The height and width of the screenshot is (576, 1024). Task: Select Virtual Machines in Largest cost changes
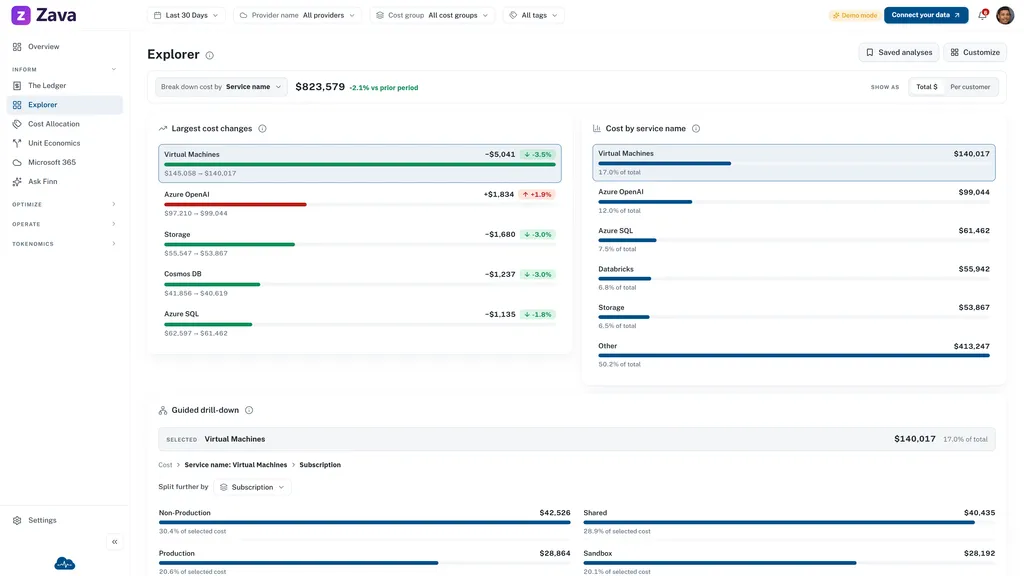(360, 163)
